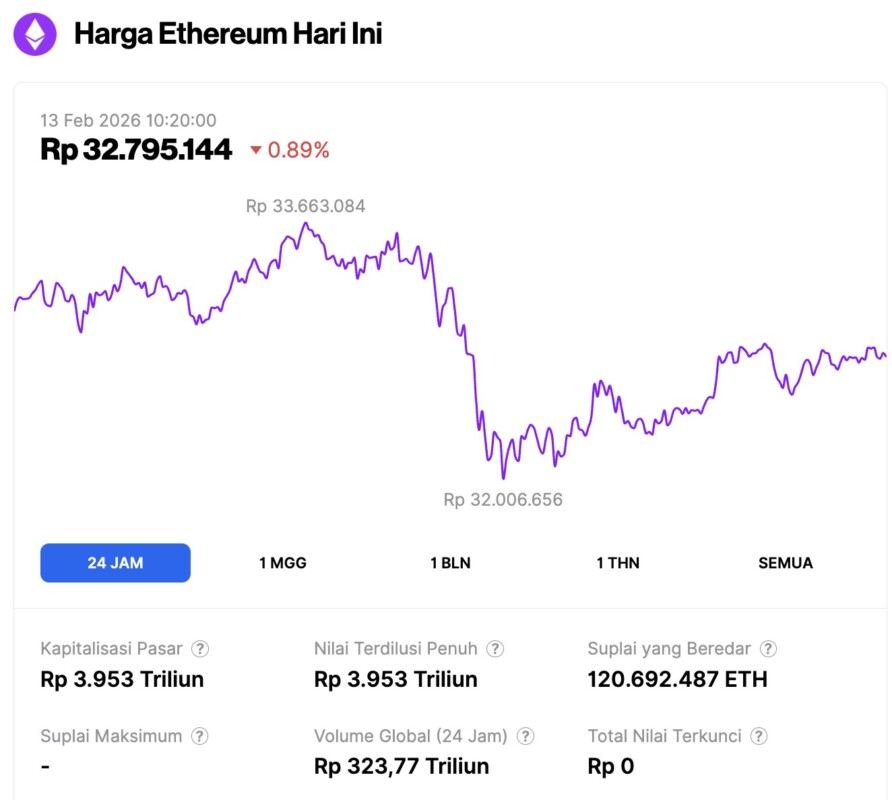This screenshot has width=892, height=800.
Task: Click the 0.89% price change percentage
Action: [298, 151]
